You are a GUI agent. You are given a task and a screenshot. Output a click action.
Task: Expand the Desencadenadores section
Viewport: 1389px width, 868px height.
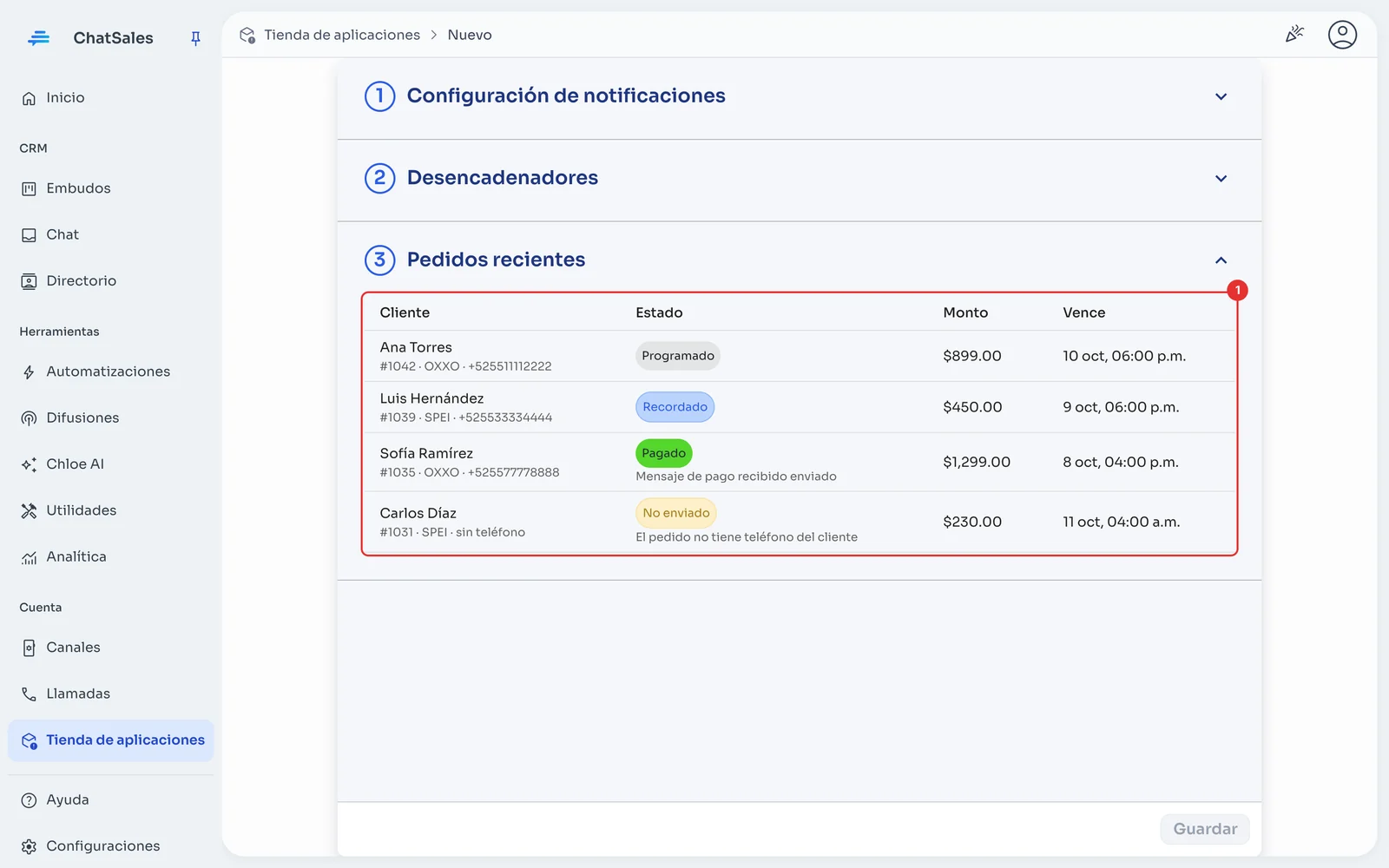[x=1221, y=178]
